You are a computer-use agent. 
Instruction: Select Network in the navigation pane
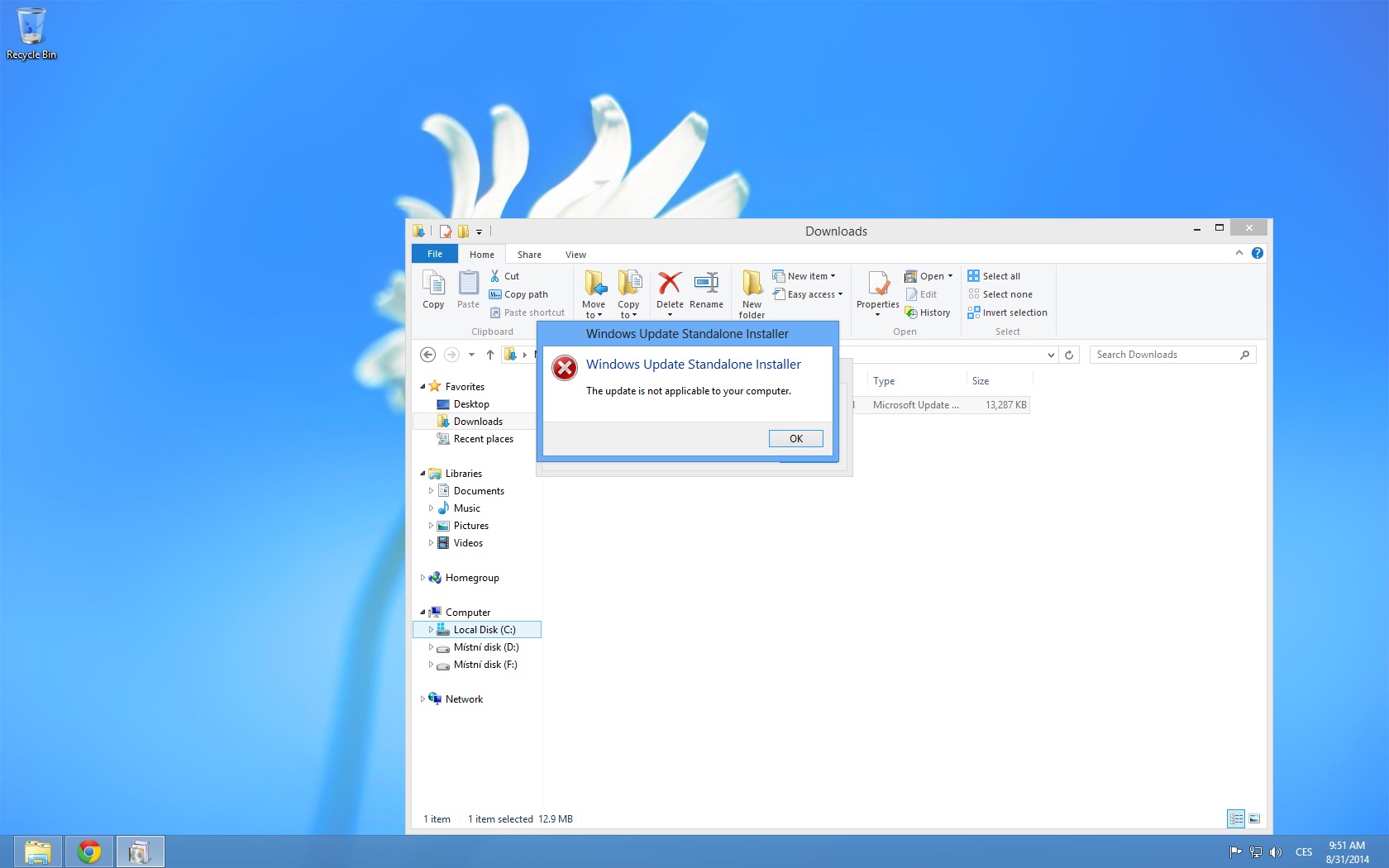(x=464, y=699)
